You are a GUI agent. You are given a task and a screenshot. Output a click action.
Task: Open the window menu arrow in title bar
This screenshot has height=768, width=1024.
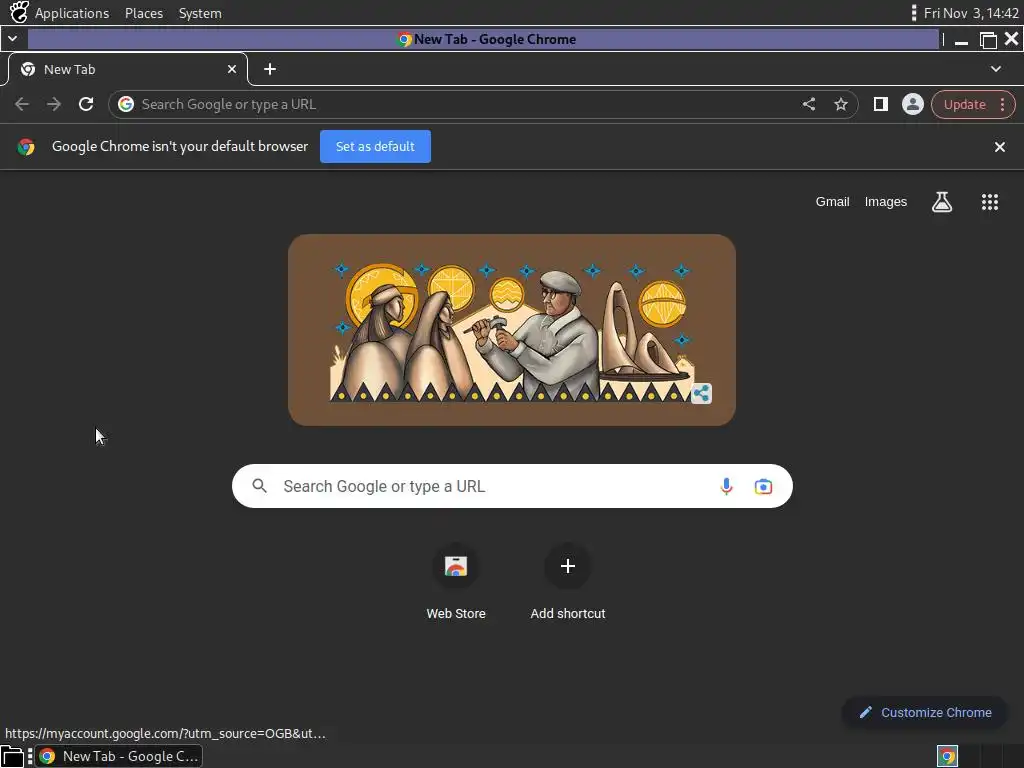(12, 39)
